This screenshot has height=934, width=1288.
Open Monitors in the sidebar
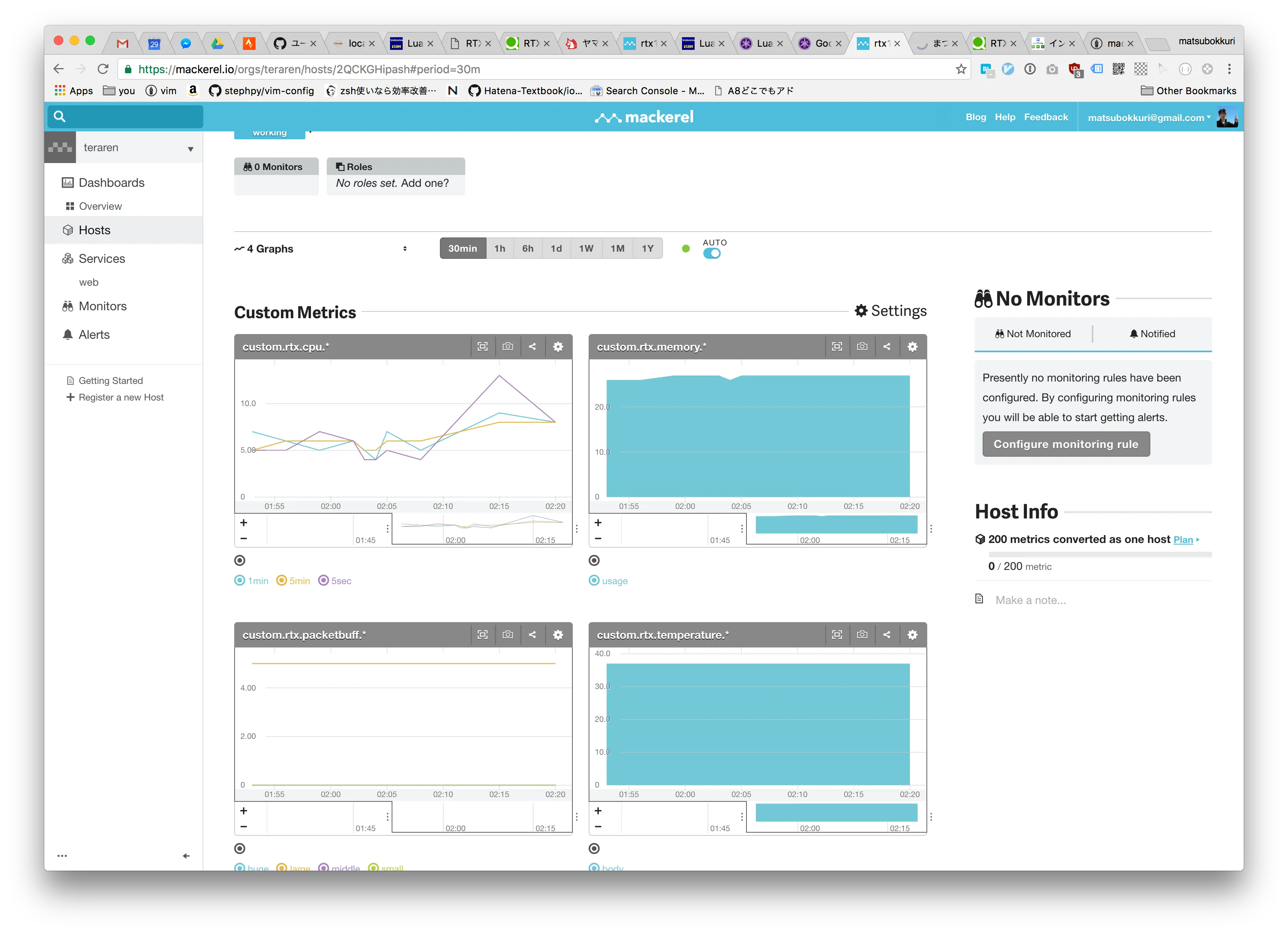102,306
